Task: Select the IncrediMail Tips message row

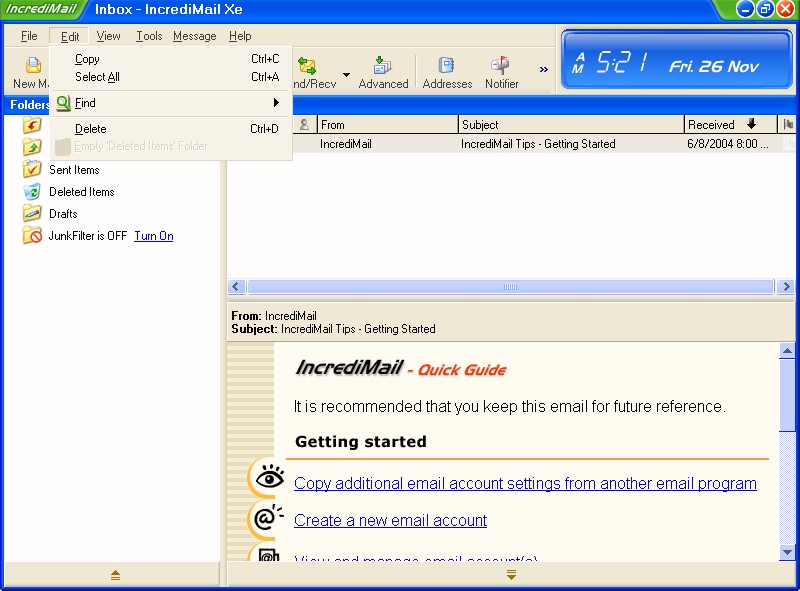Action: click(500, 144)
